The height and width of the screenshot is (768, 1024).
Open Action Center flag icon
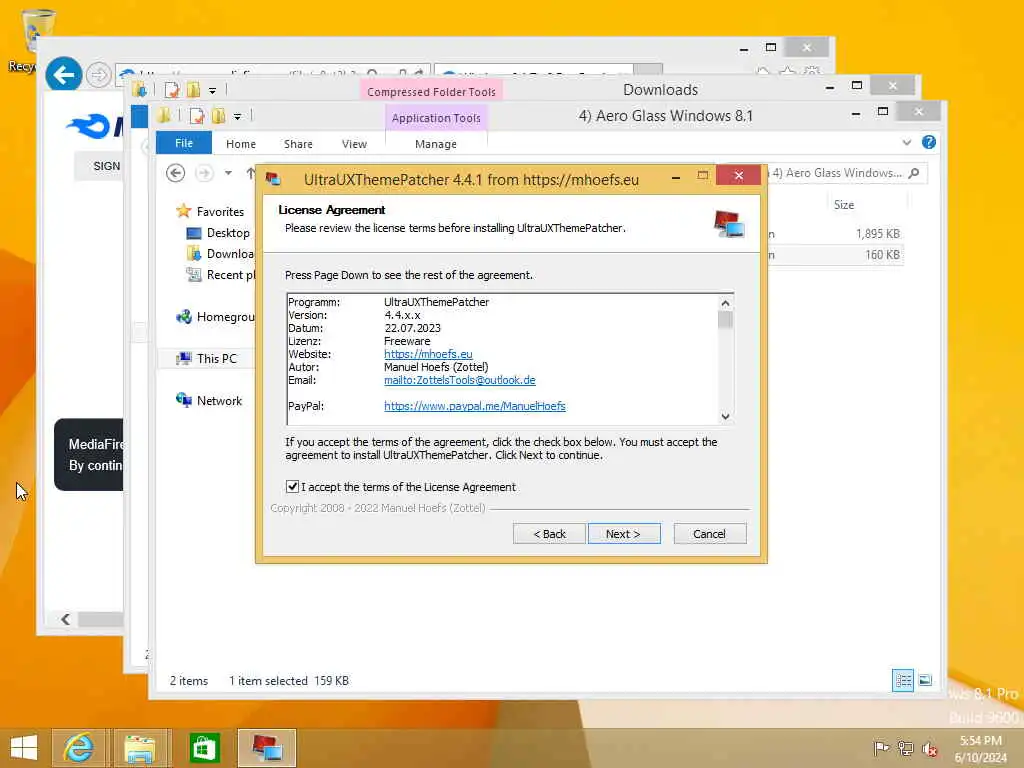coord(881,748)
